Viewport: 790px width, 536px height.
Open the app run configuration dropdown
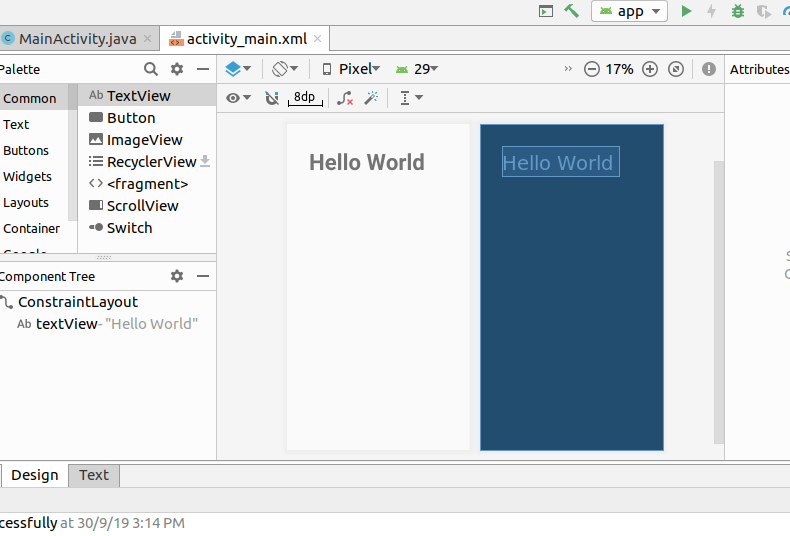[x=629, y=11]
